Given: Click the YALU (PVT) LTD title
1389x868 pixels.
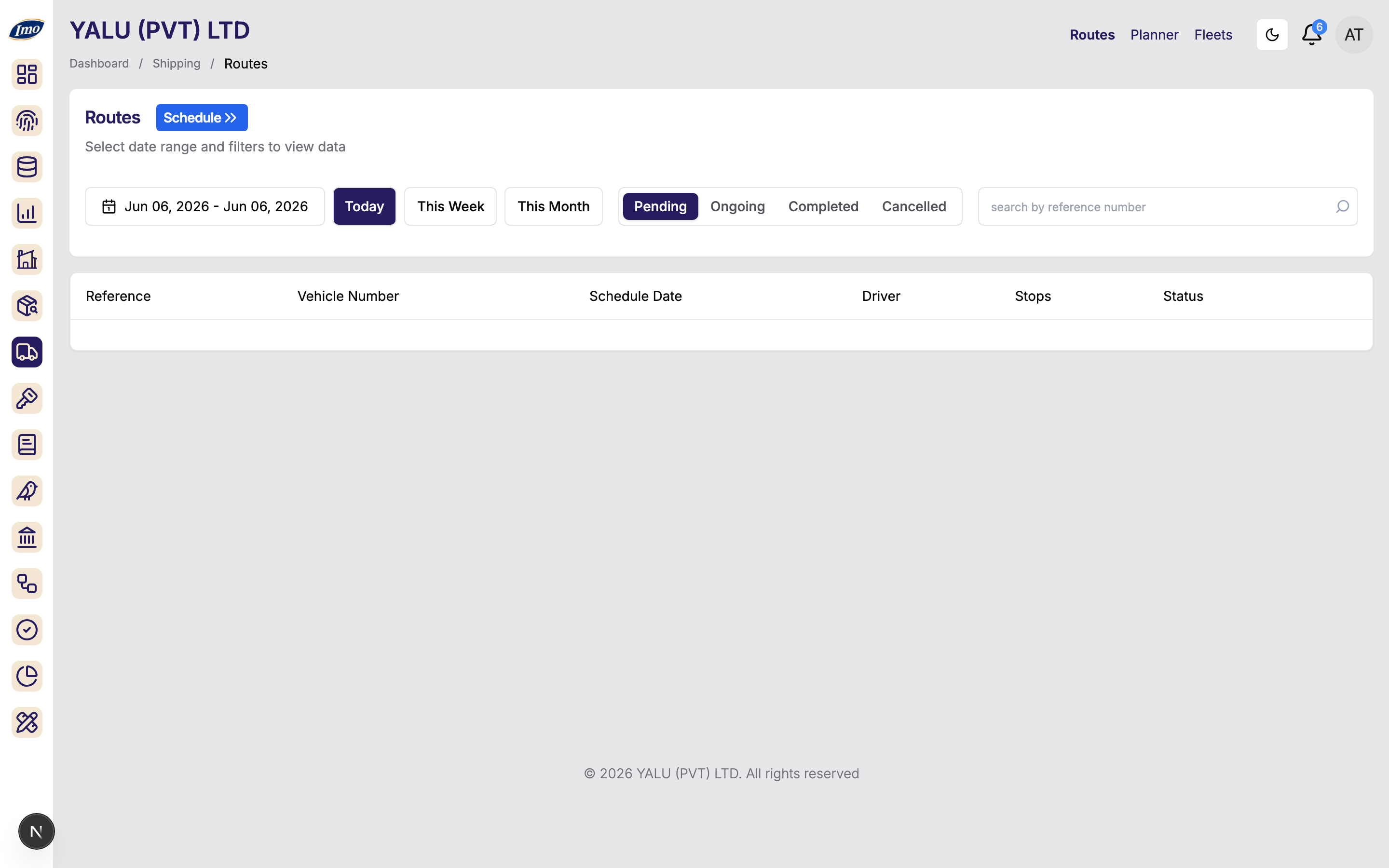Looking at the screenshot, I should pyautogui.click(x=160, y=30).
